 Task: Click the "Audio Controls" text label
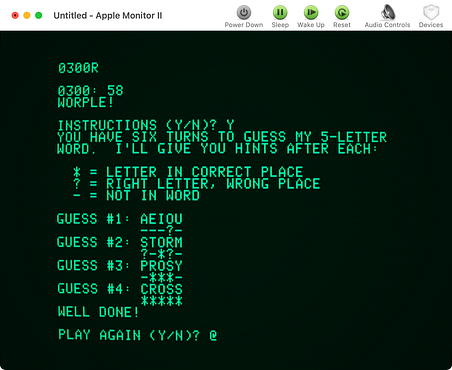pyautogui.click(x=387, y=25)
